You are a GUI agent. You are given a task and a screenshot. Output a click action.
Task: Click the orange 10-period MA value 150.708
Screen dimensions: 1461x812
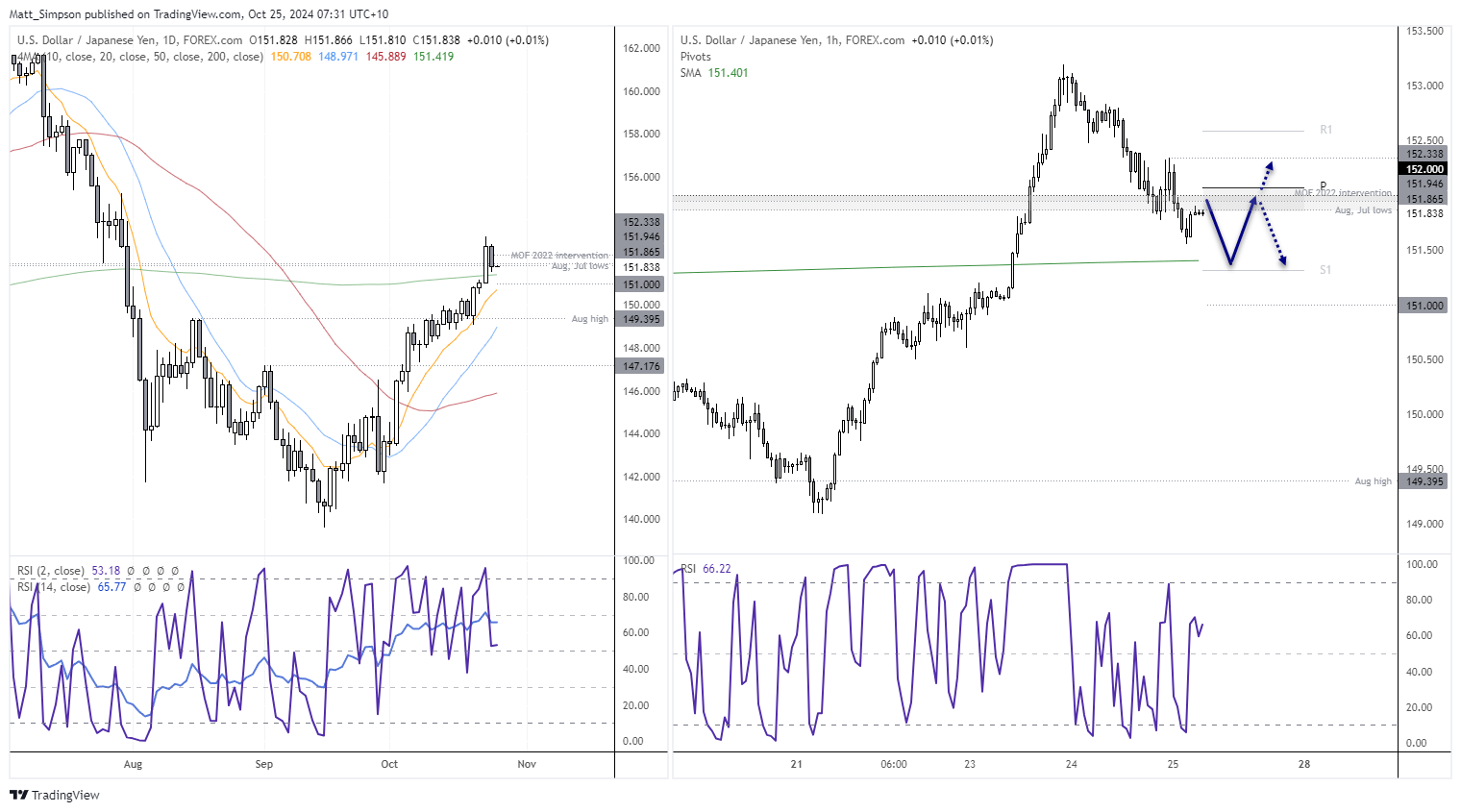pos(291,57)
